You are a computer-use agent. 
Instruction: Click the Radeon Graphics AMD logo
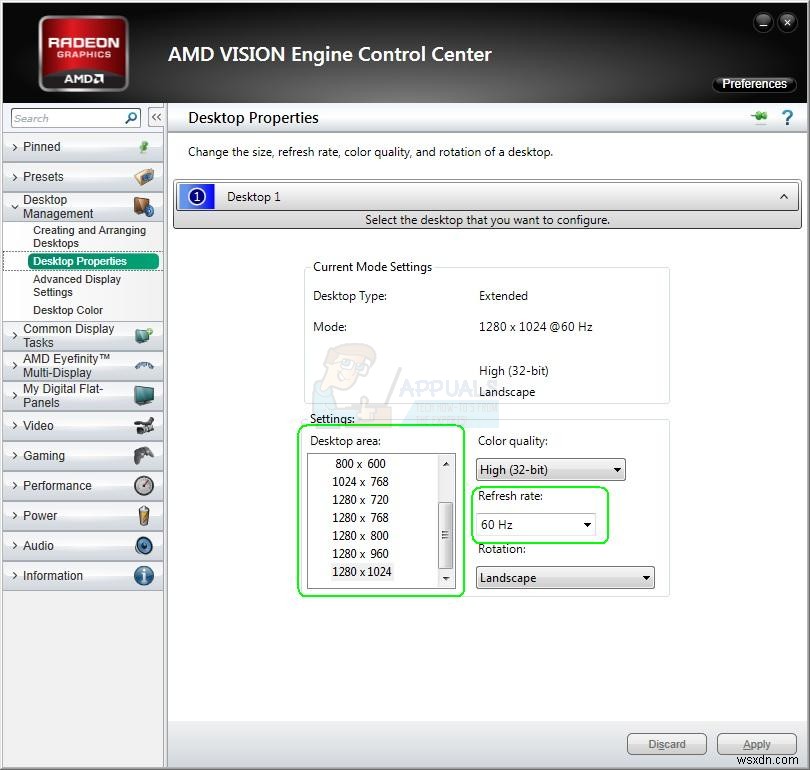pos(84,54)
